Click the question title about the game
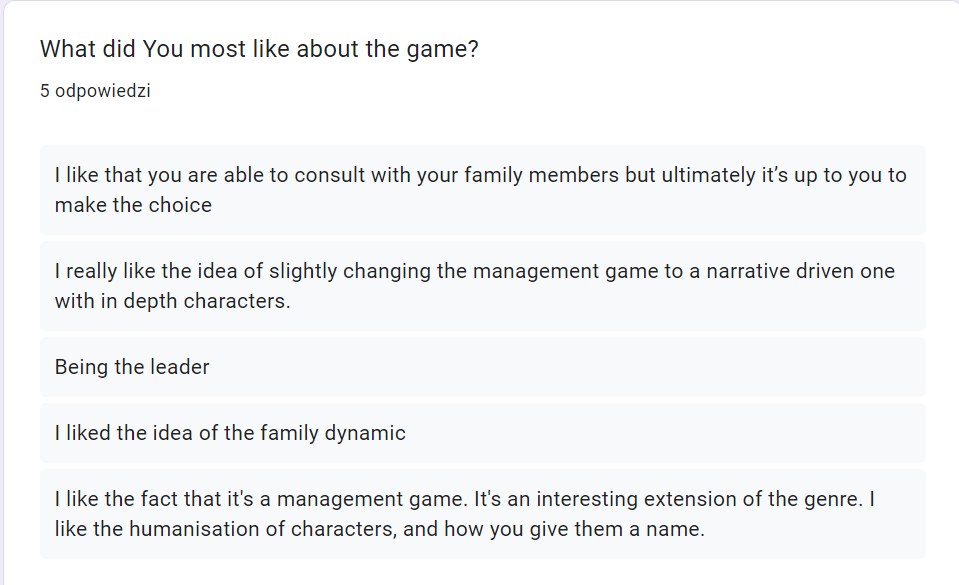The height and width of the screenshot is (585, 959). pos(259,49)
